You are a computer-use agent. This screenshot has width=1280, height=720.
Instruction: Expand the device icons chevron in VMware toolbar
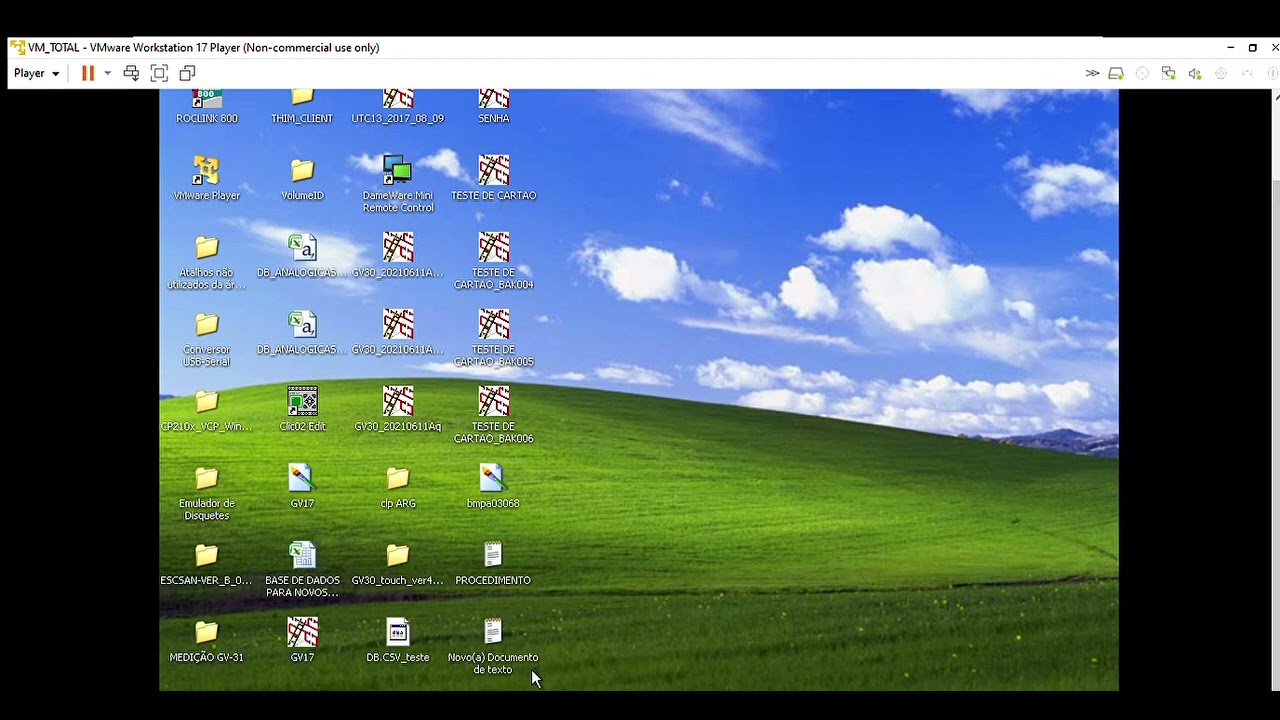(1092, 73)
